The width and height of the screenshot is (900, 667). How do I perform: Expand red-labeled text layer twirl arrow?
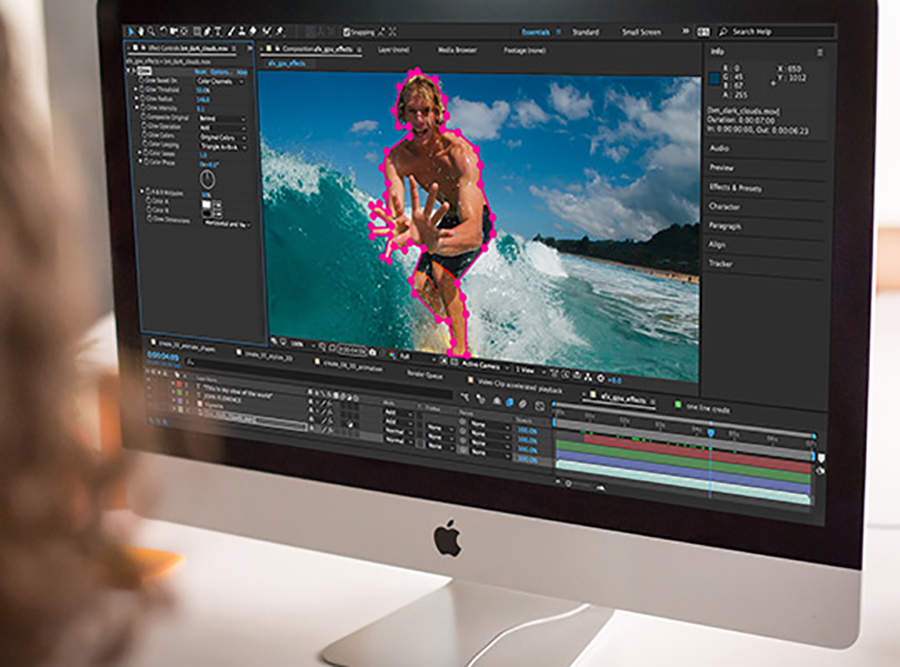point(172,383)
